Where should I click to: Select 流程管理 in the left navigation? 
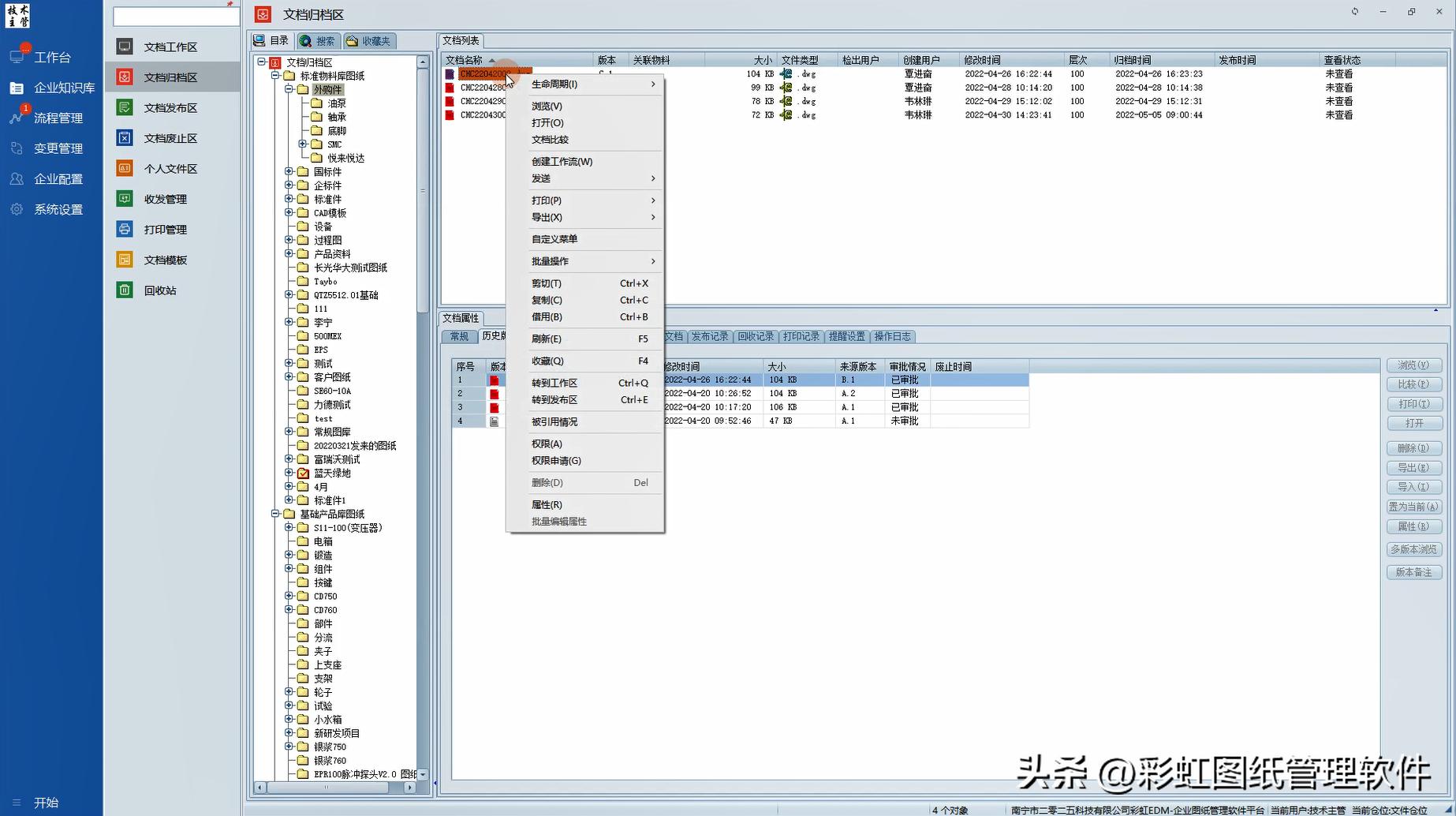point(51,118)
